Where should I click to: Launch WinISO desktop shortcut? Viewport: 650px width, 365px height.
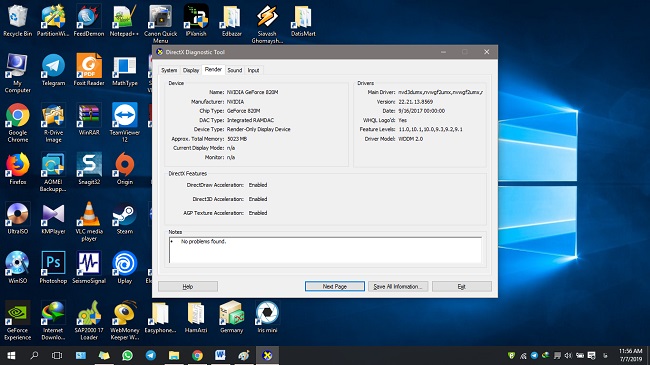(17, 267)
